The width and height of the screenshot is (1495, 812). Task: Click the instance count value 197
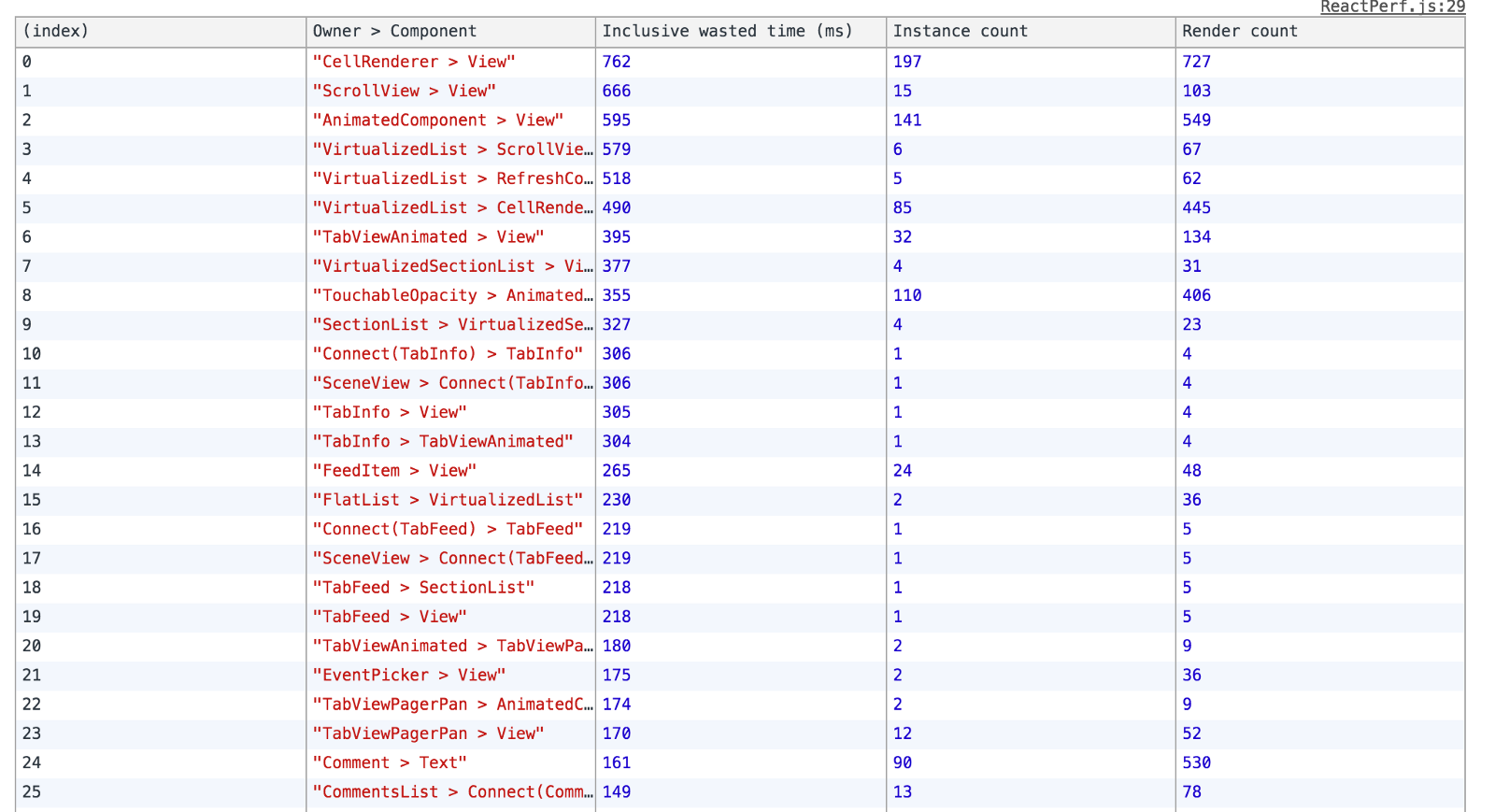pyautogui.click(x=906, y=62)
